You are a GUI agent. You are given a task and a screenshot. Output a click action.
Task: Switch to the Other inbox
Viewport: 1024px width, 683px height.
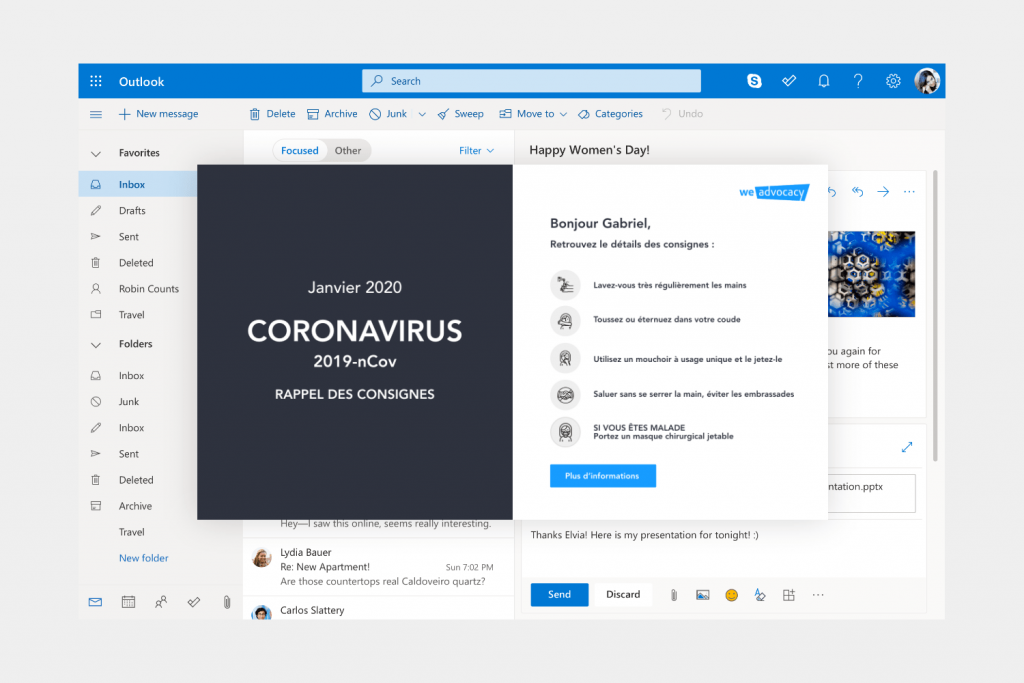click(348, 151)
